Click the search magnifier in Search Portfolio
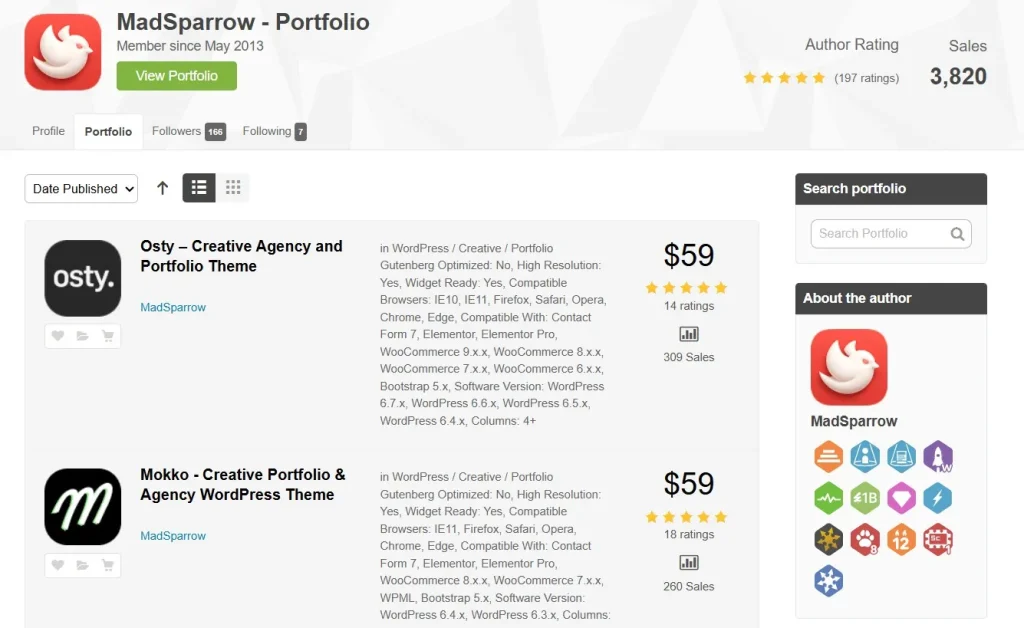Screen dimensions: 1024x628 [957, 234]
